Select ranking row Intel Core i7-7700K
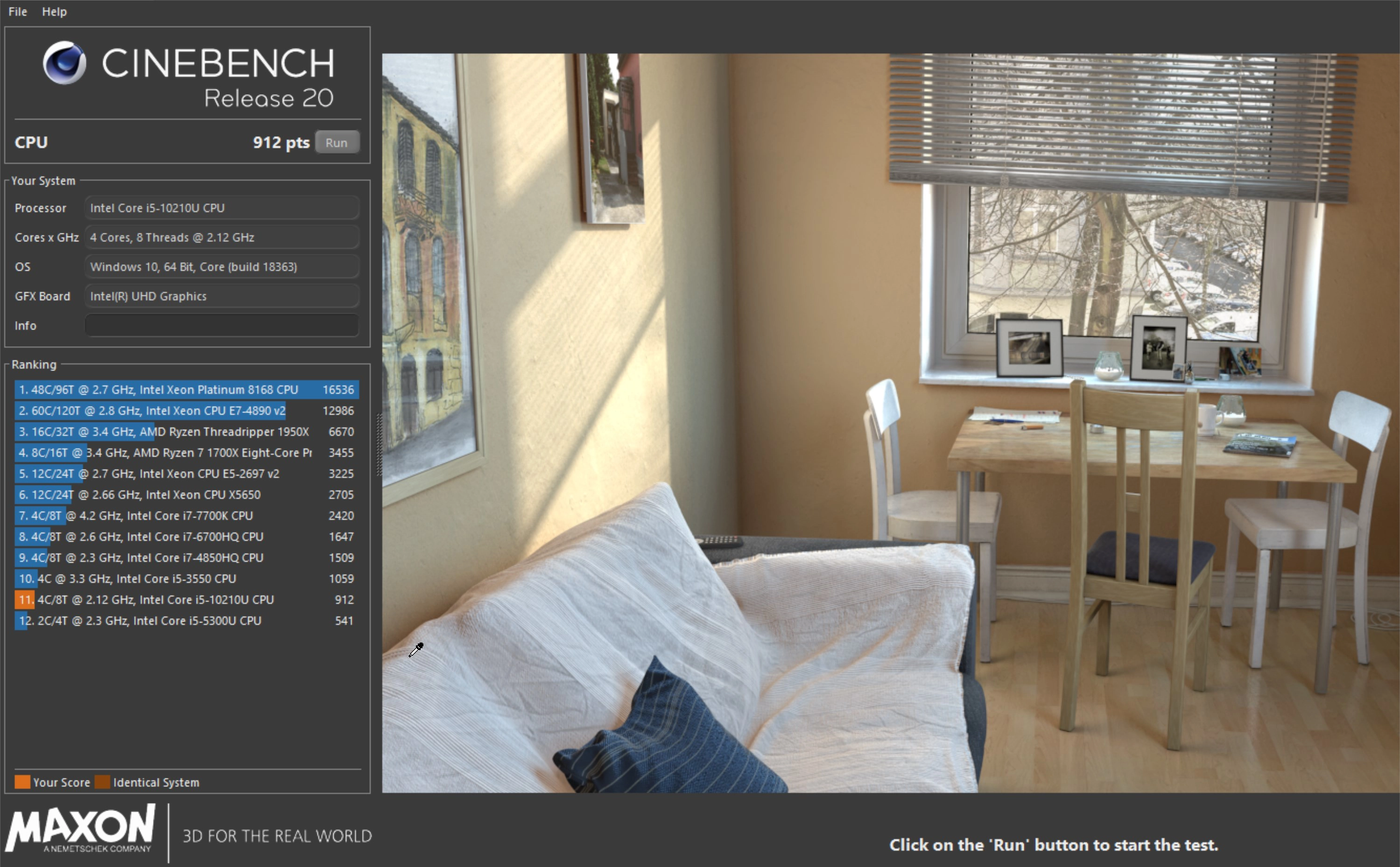 pyautogui.click(x=186, y=516)
